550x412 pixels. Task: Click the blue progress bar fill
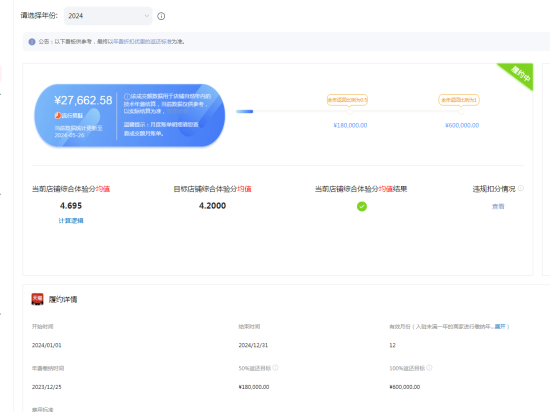244,112
